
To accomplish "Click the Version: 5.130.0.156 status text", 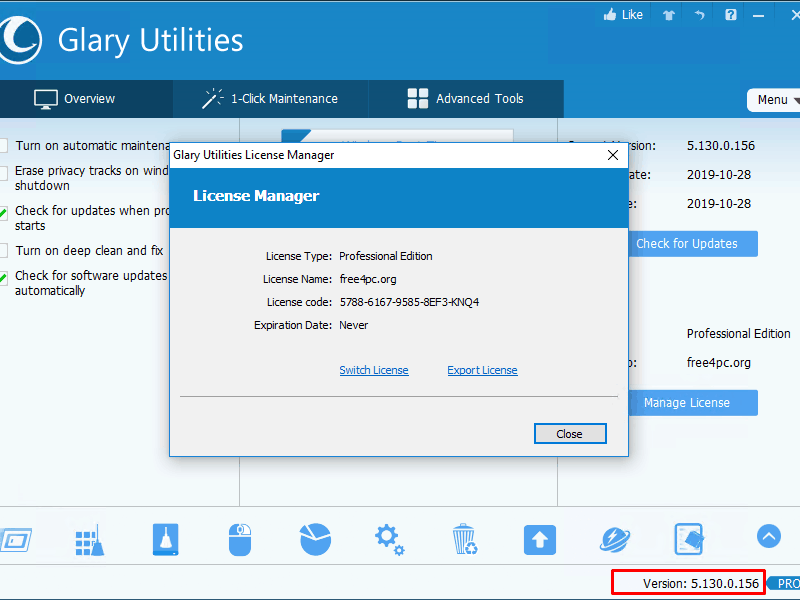I will click(x=701, y=584).
